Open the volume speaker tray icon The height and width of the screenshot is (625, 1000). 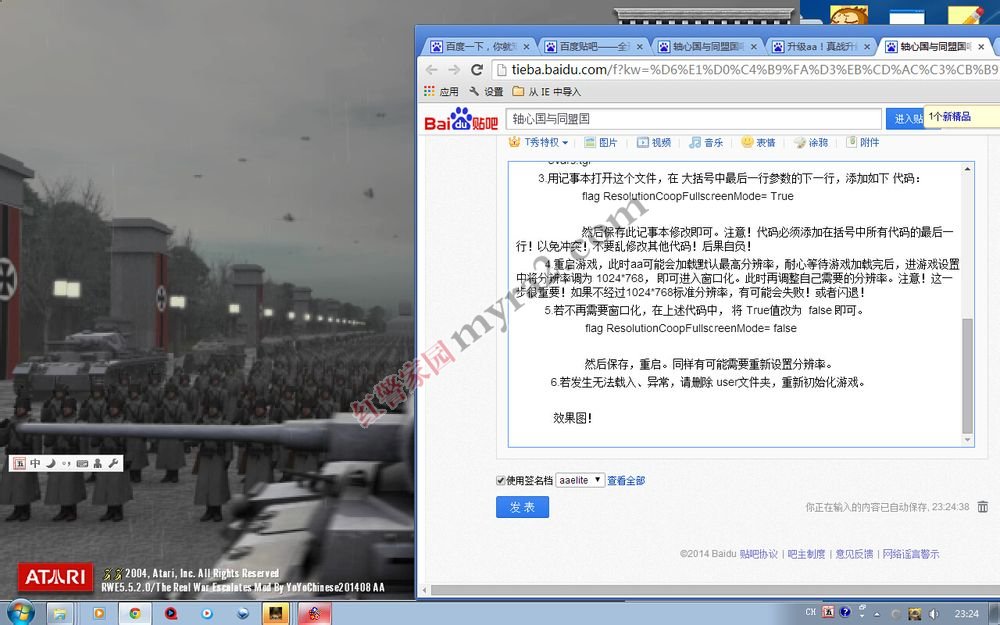point(933,614)
